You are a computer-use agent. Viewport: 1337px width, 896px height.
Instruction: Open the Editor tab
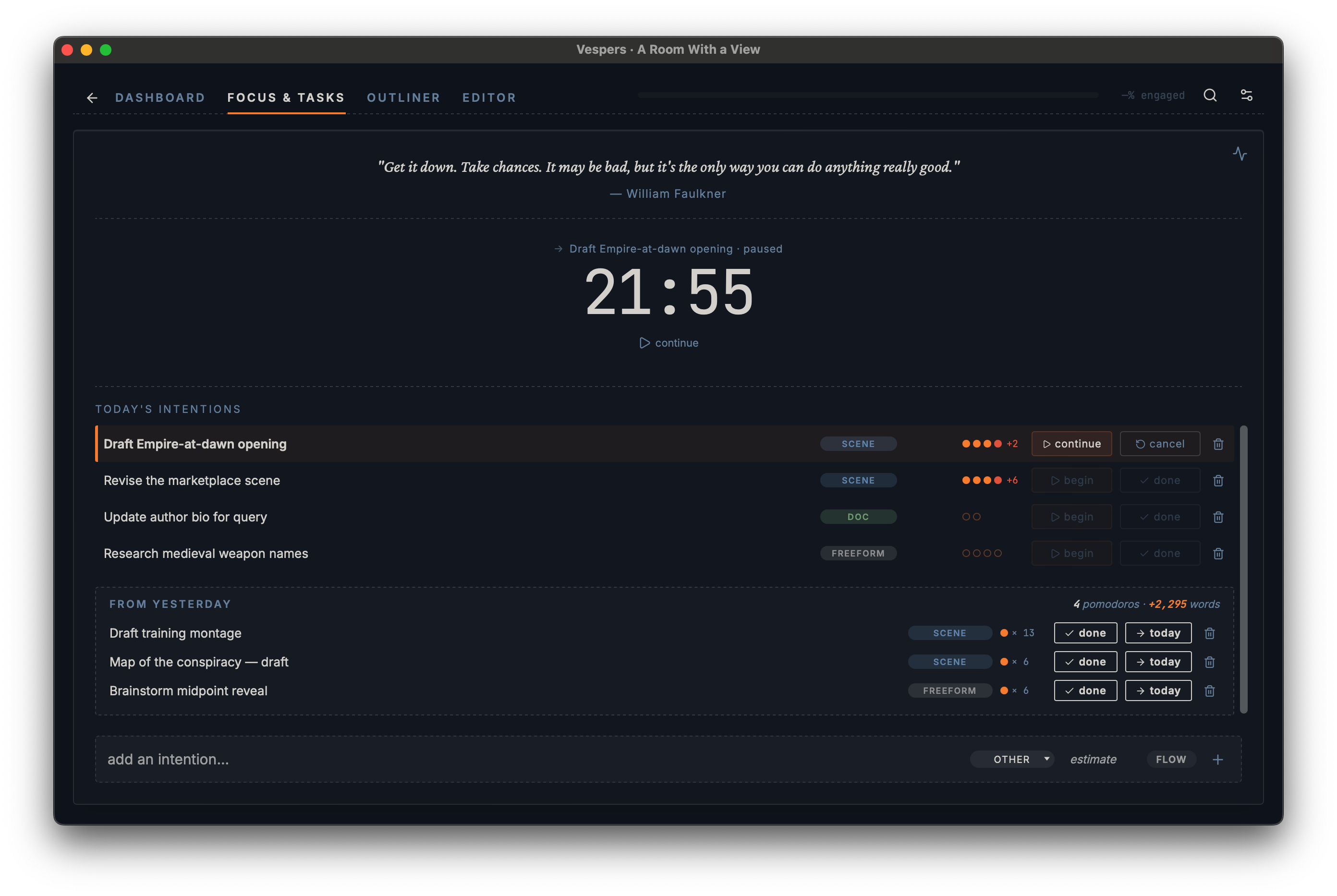coord(489,97)
